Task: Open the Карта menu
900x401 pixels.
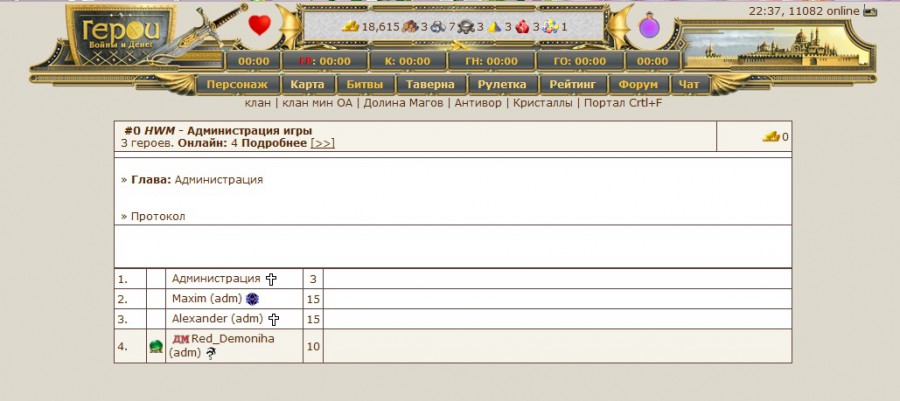Action: tap(307, 85)
